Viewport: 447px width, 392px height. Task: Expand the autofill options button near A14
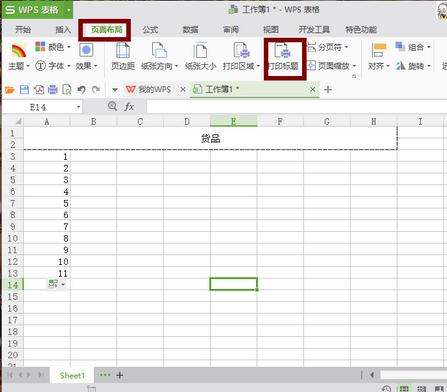tap(57, 284)
